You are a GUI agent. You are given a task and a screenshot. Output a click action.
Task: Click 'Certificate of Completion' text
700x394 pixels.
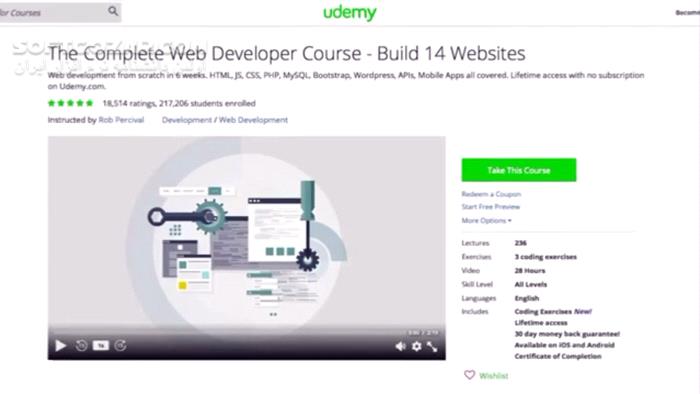click(x=558, y=356)
